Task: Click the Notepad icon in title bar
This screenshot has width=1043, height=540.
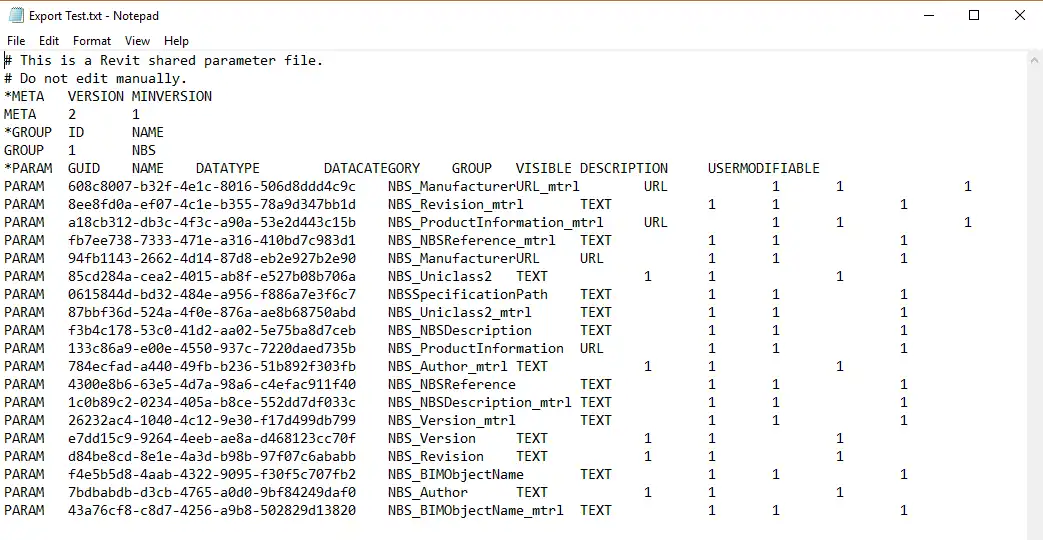Action: point(14,16)
